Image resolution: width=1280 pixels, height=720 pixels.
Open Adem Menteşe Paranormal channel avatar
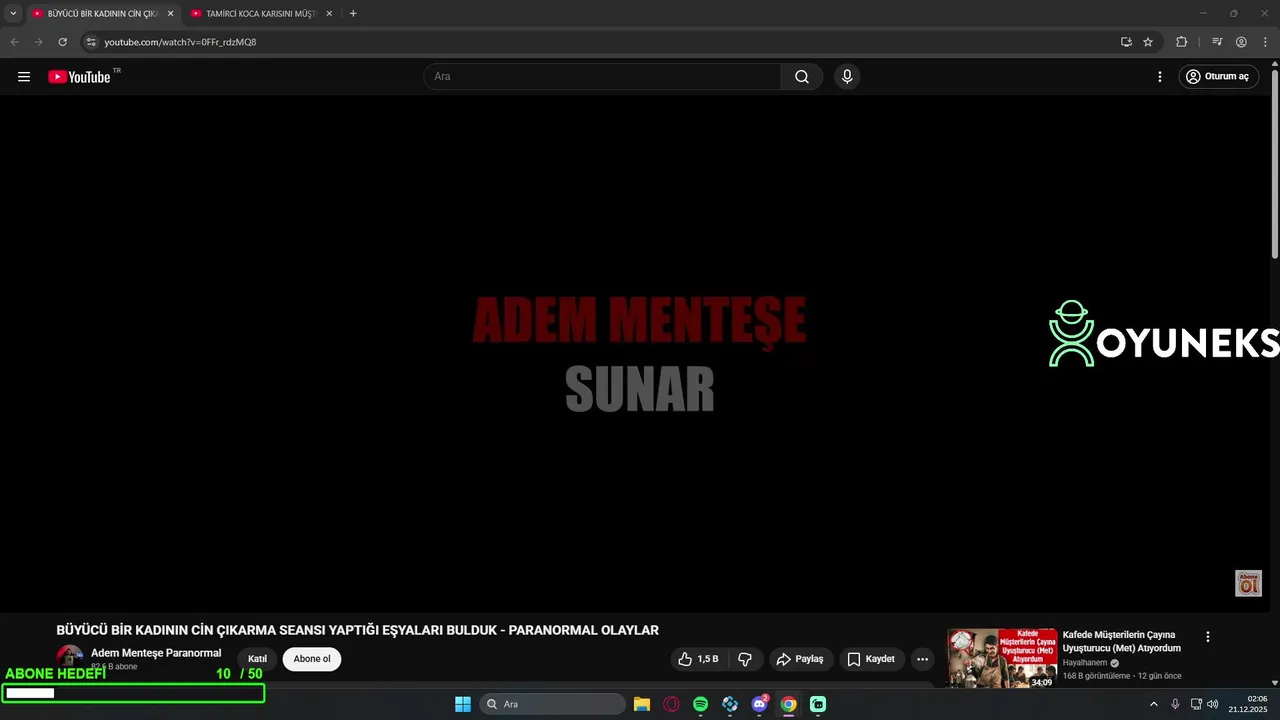click(x=70, y=658)
